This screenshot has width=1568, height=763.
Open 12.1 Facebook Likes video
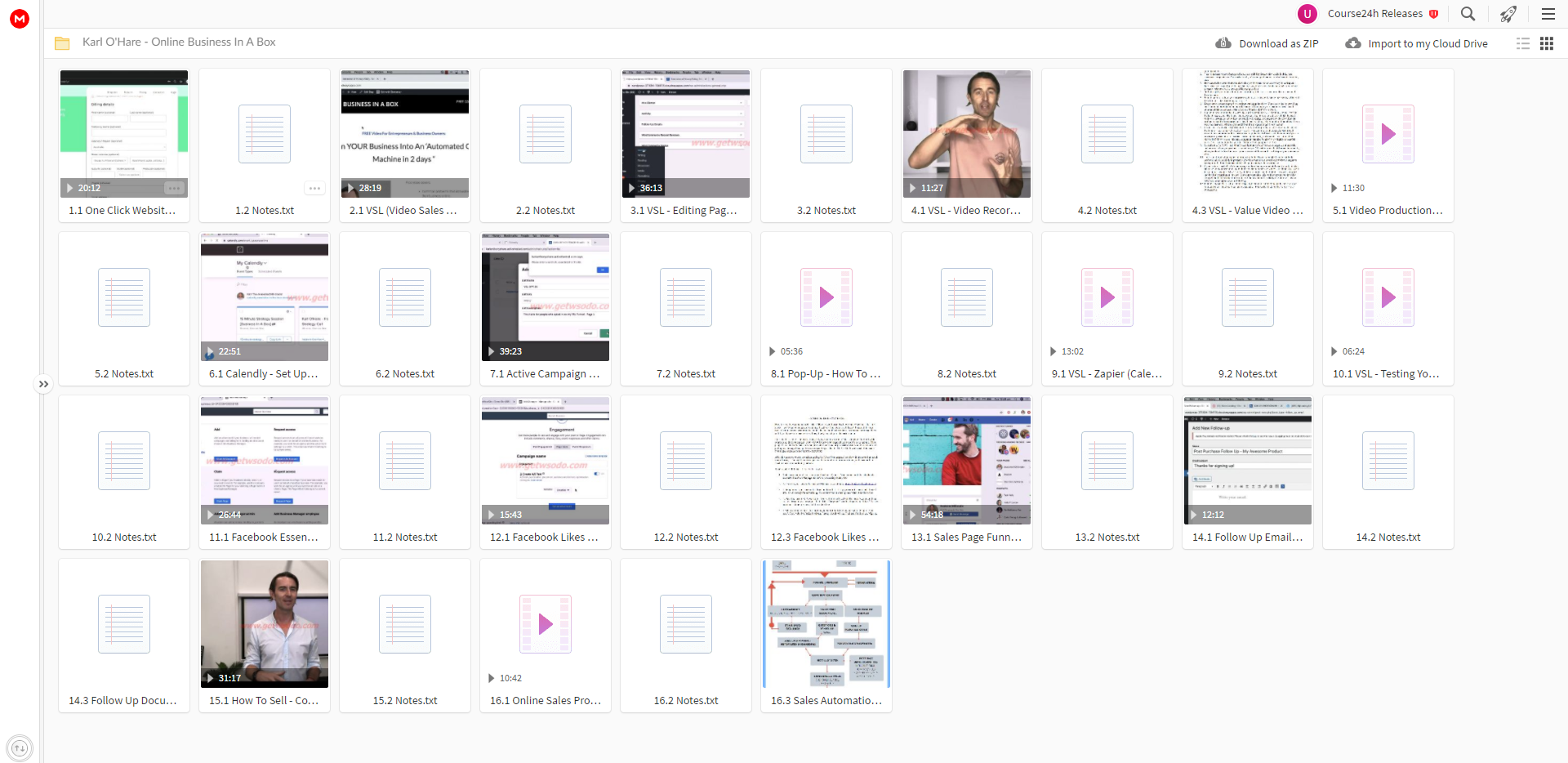[546, 461]
